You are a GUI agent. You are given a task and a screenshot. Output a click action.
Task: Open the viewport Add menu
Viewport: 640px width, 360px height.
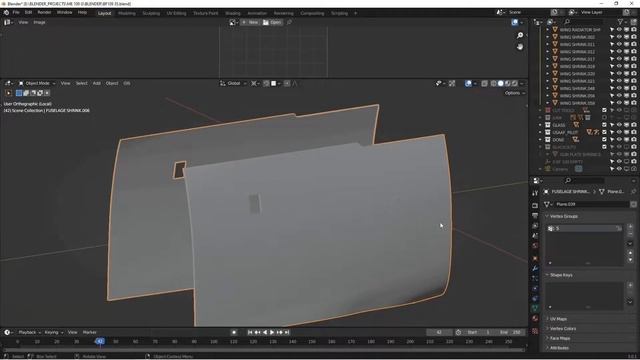96,83
